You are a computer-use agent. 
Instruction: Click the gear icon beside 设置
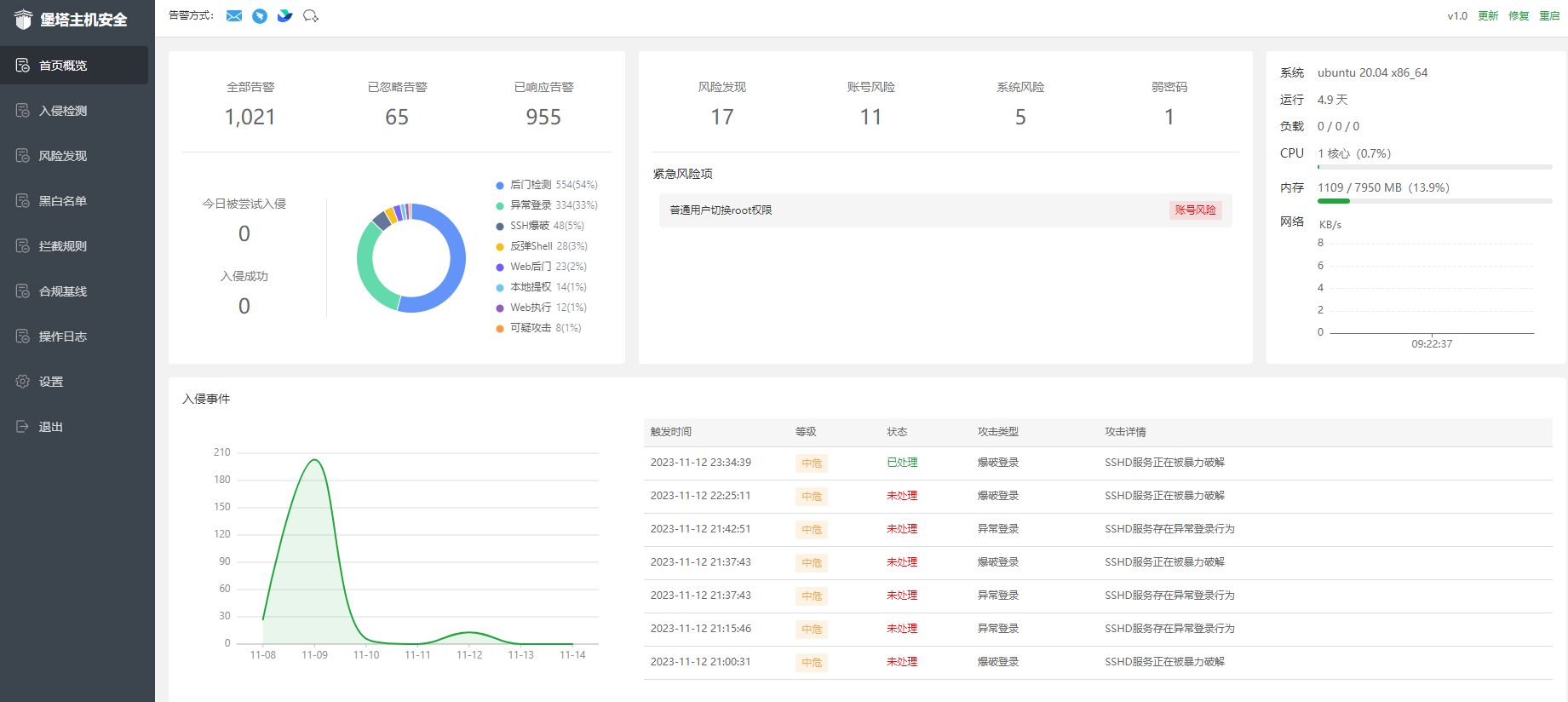[23, 382]
